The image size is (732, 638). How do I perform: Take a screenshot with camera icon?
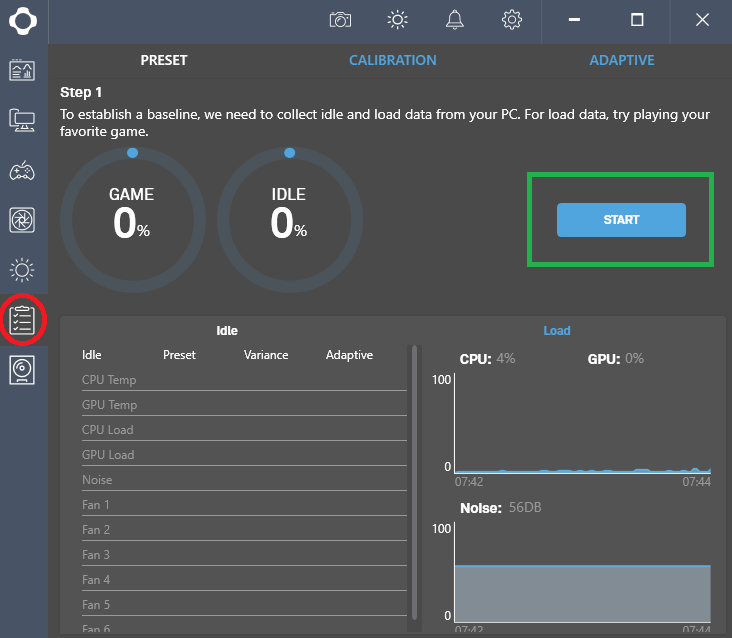pyautogui.click(x=340, y=20)
